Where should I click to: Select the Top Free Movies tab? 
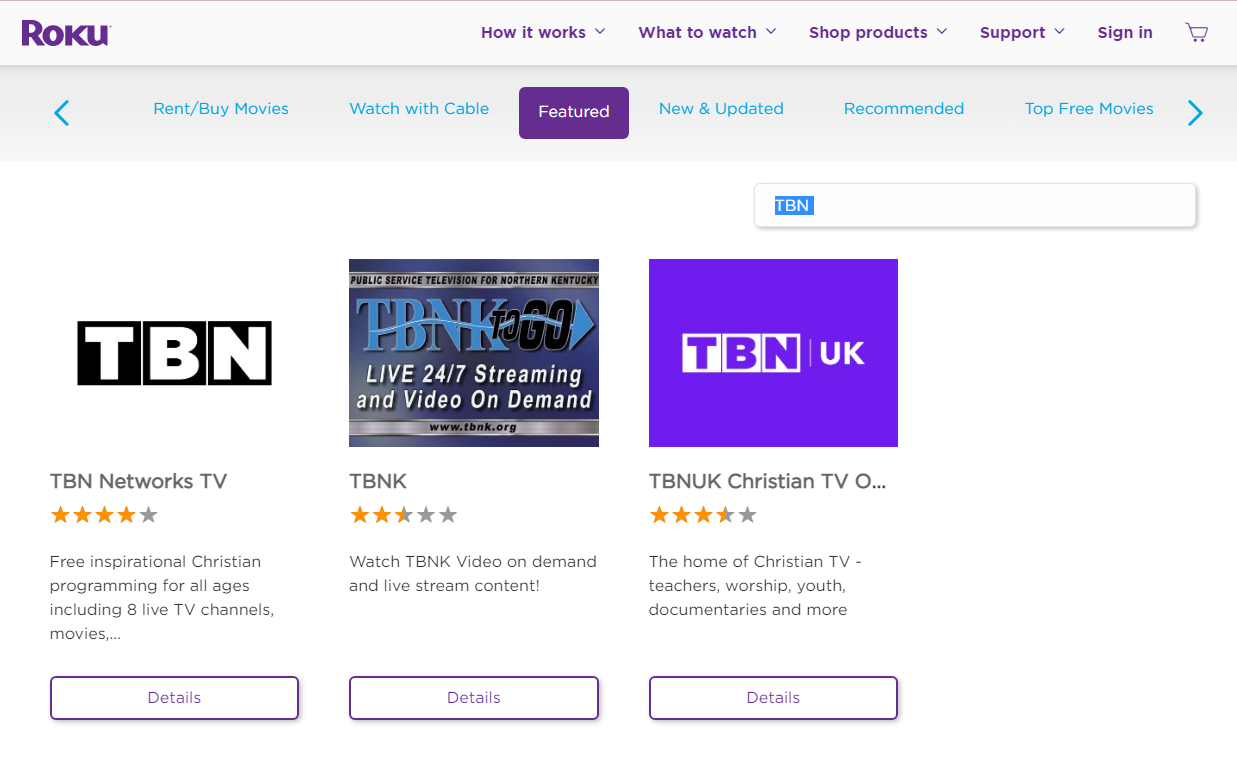tap(1089, 108)
